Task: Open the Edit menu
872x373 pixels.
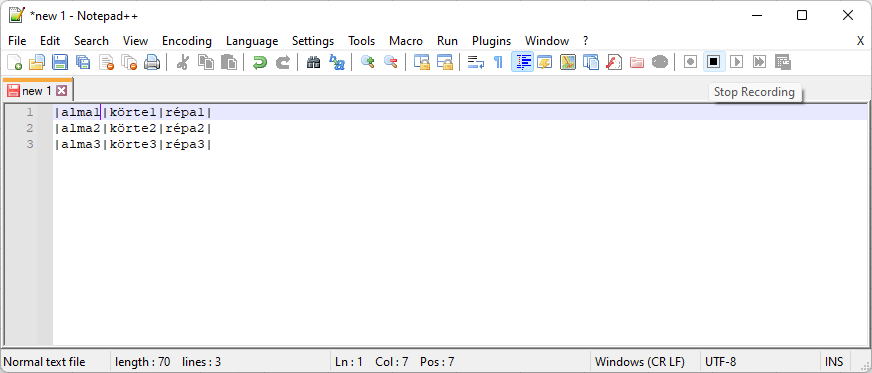Action: point(50,41)
